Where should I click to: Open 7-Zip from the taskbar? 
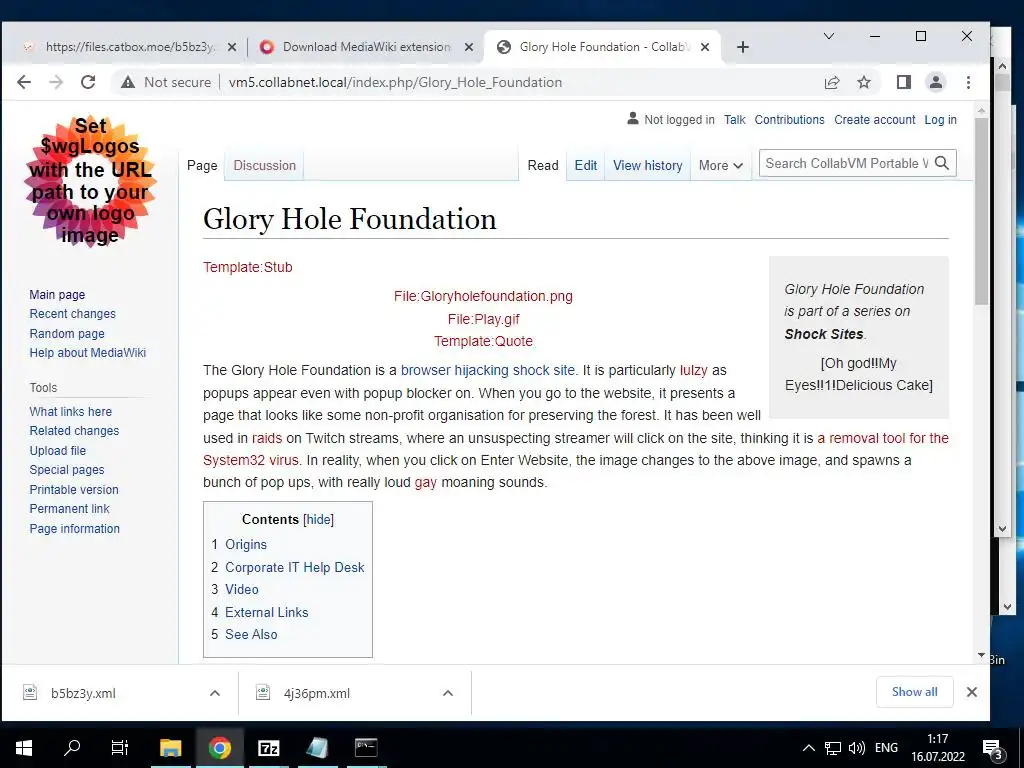point(268,748)
